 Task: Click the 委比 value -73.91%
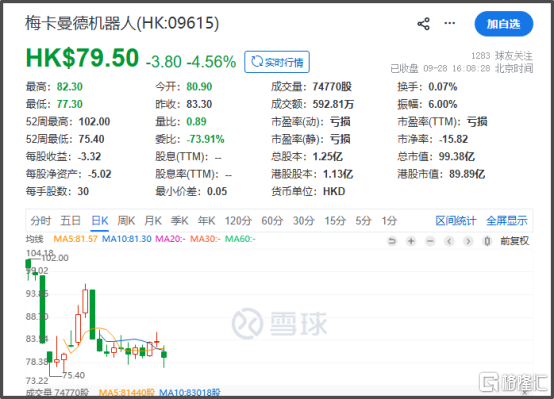[x=206, y=139]
